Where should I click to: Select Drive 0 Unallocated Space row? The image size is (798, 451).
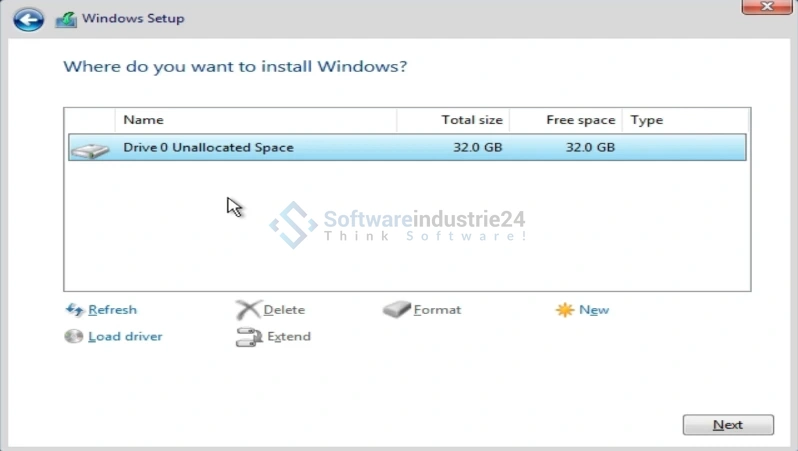pyautogui.click(x=407, y=148)
